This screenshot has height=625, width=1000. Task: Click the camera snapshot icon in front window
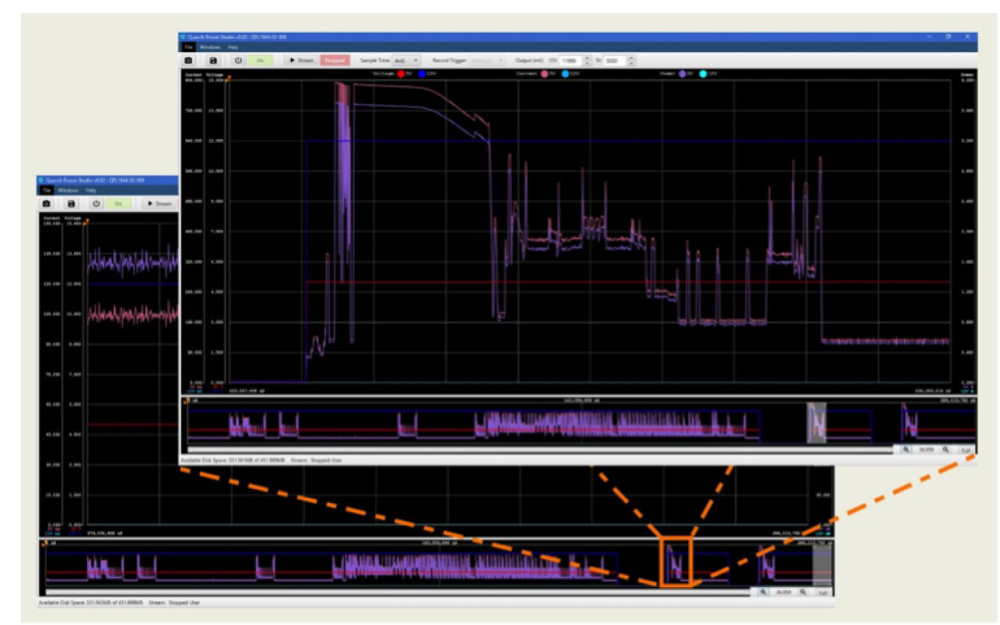coord(188,60)
